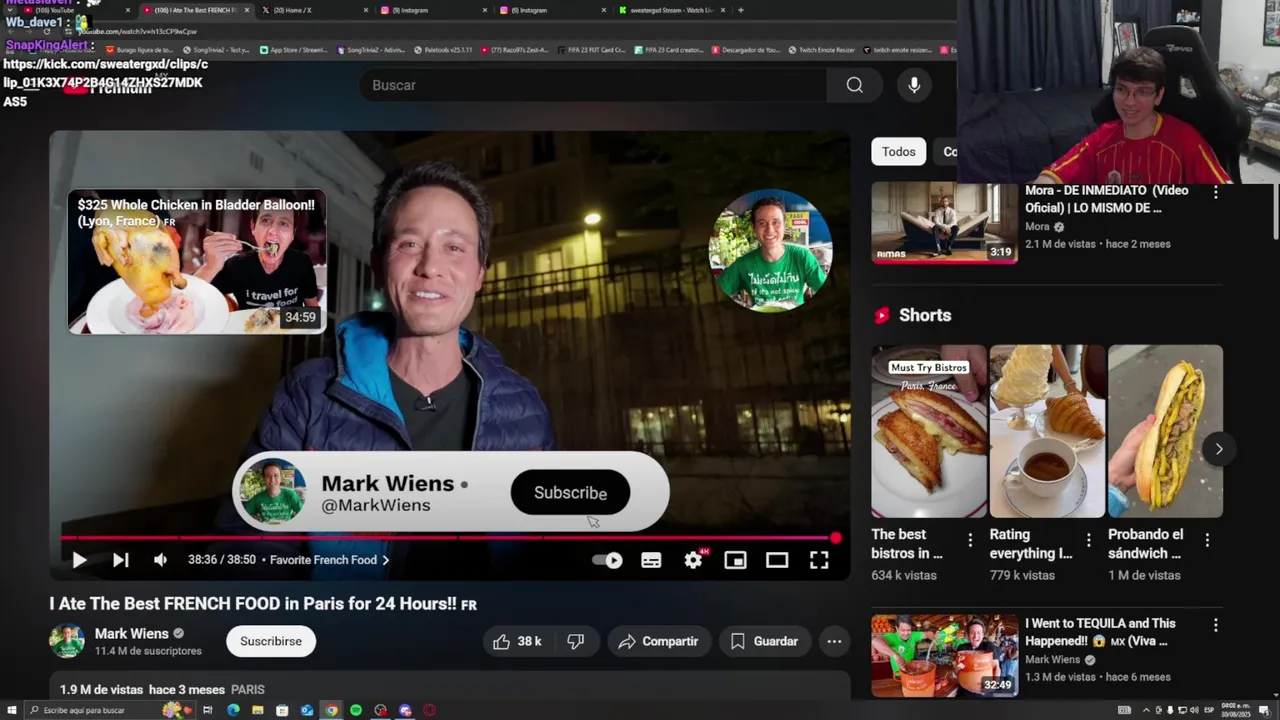Image resolution: width=1280 pixels, height=720 pixels.
Task: Open options for Rating everything Short
Action: coord(1088,540)
